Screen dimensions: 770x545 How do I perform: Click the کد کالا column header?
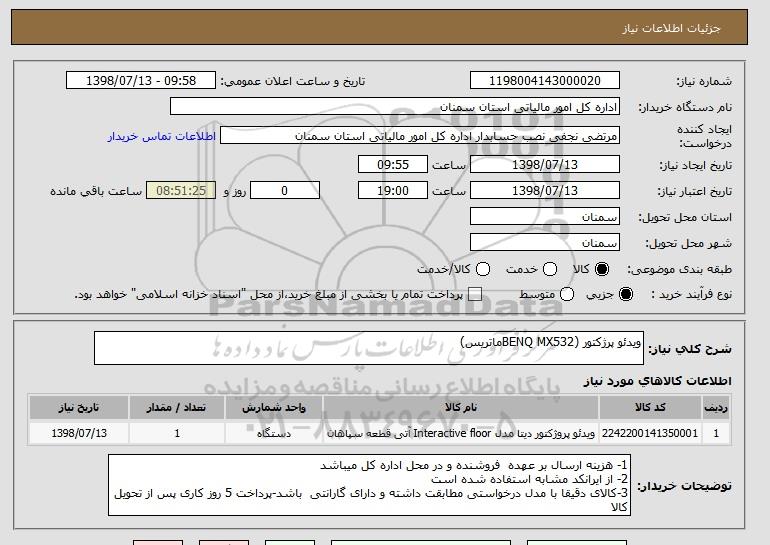click(x=650, y=408)
